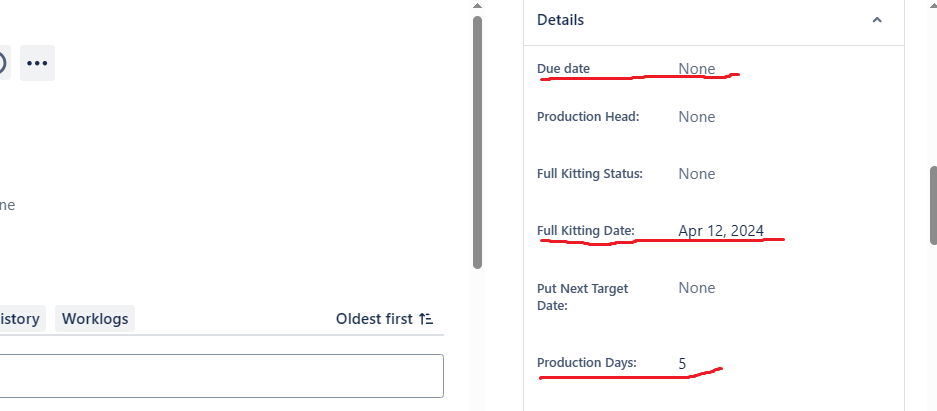Viewport: 937px width, 411px height.
Task: Click inside the comment input box
Action: [221, 376]
